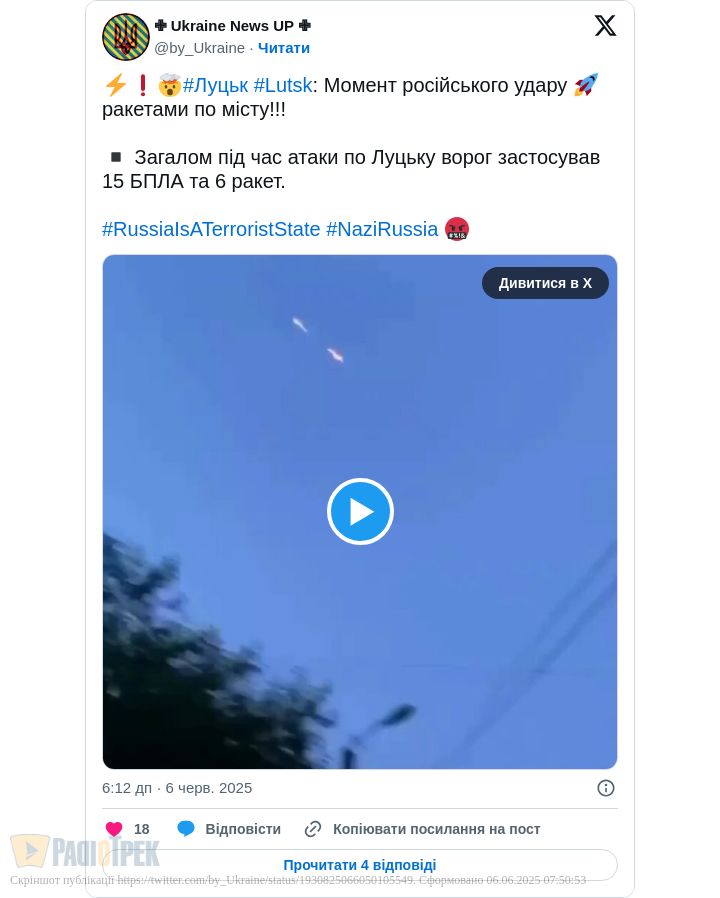Open the #Lutsk hashtag link
The image size is (720, 898).
click(x=283, y=86)
